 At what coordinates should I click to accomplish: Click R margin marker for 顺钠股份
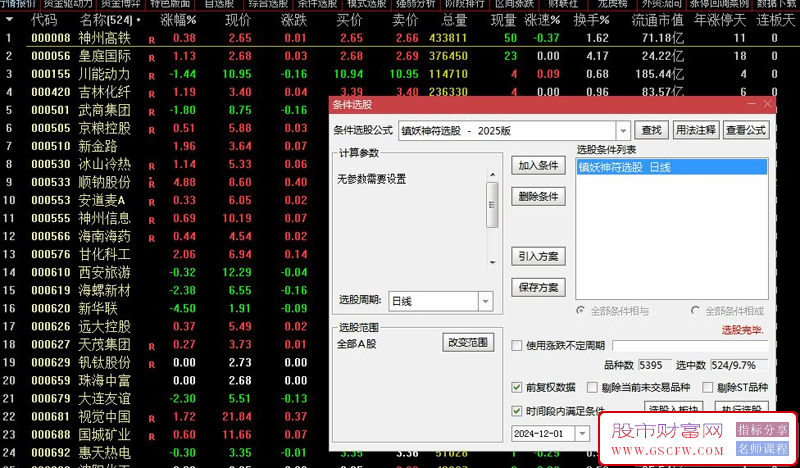point(152,184)
